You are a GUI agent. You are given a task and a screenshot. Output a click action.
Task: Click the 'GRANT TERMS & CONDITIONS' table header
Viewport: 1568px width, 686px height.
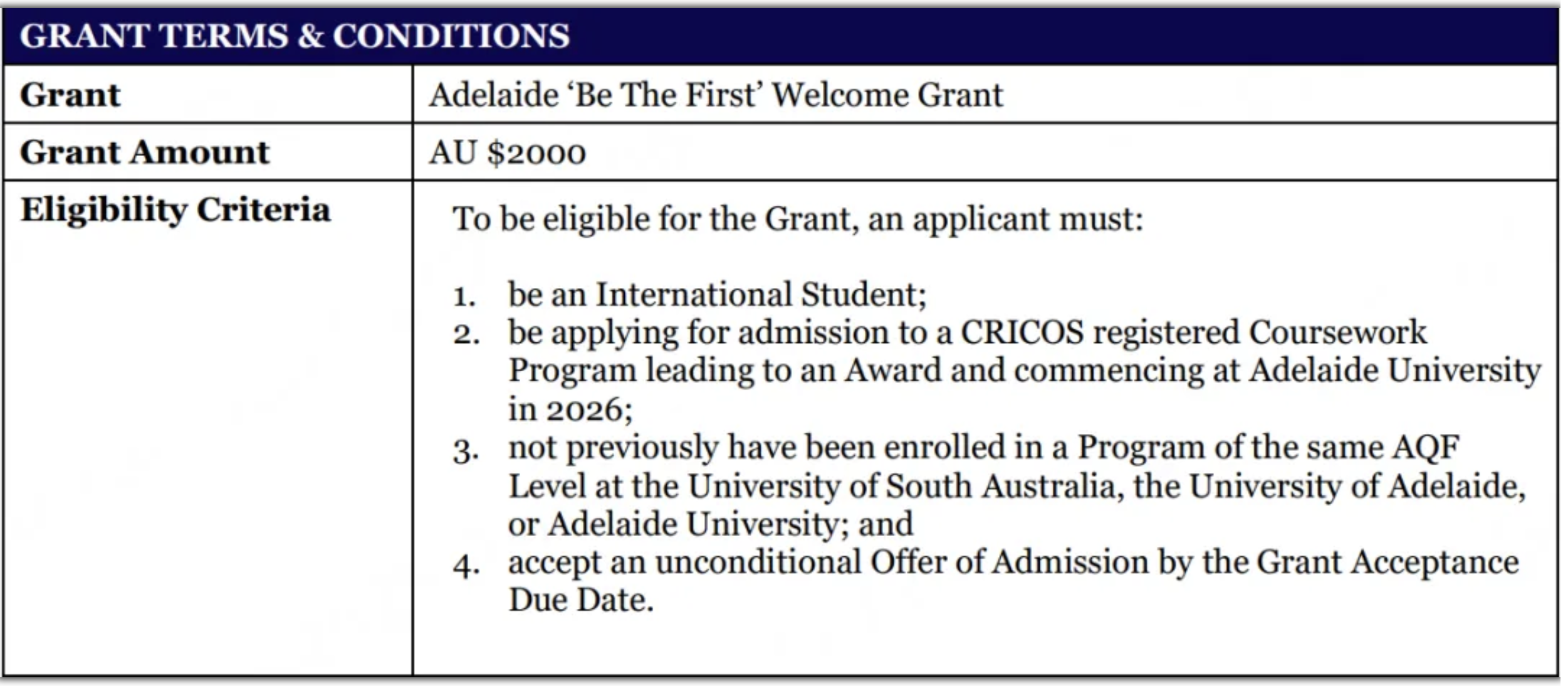point(295,36)
